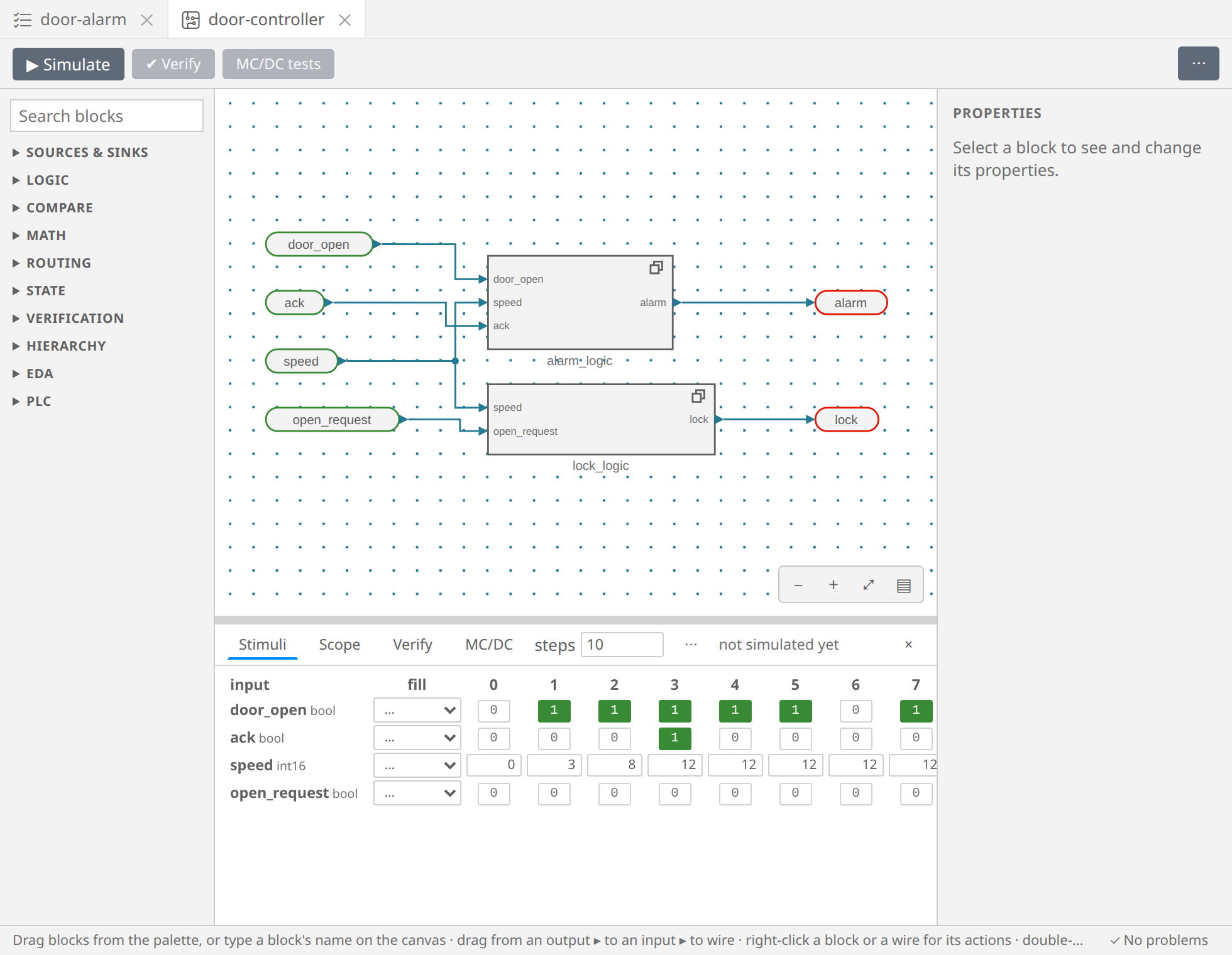Toggle ack value at step 3
The width and height of the screenshot is (1232, 955).
(x=674, y=738)
